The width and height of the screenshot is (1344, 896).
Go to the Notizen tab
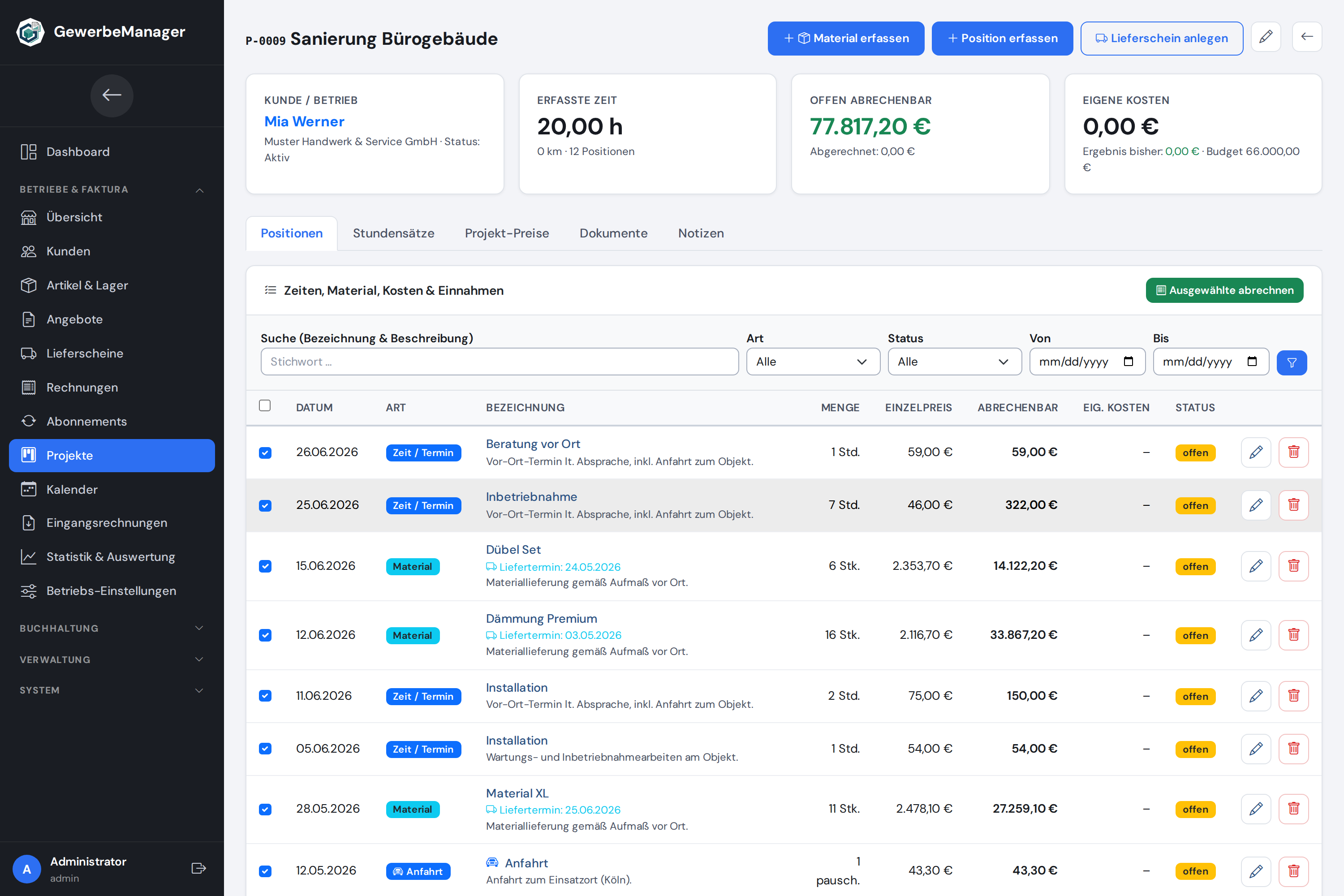point(701,233)
